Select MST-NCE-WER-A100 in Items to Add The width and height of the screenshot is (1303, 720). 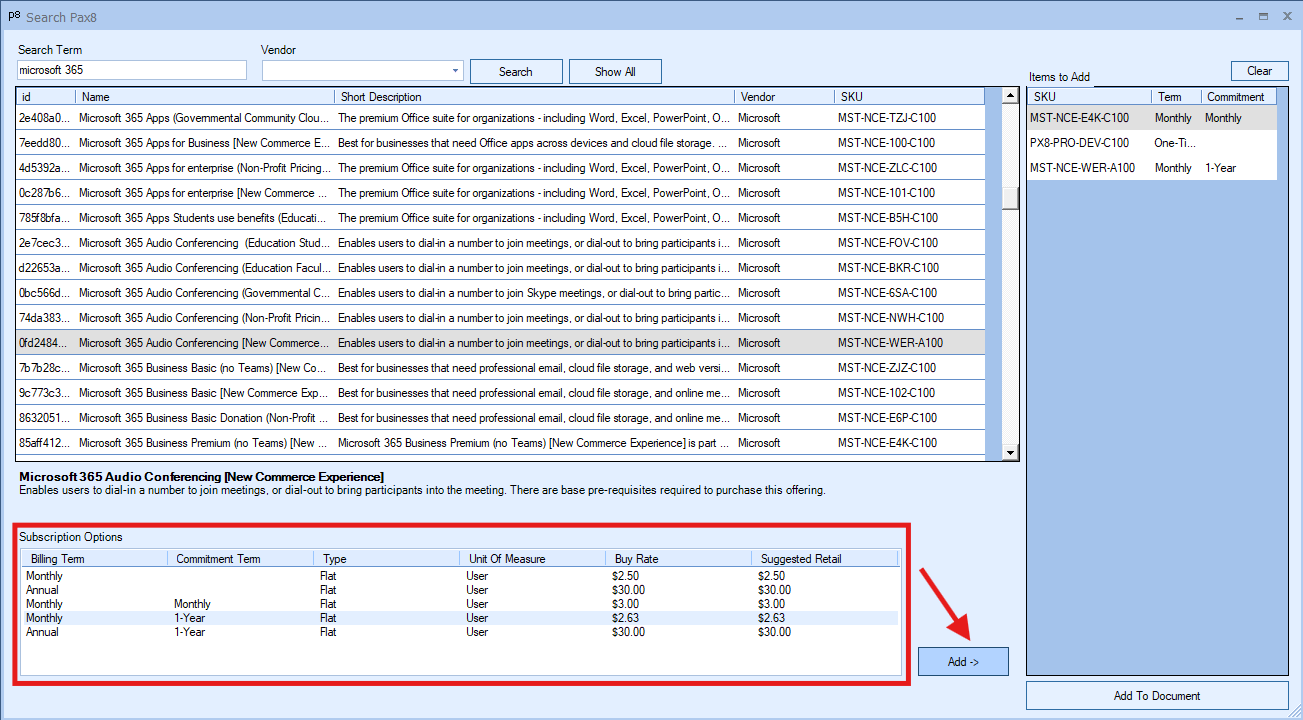[x=1082, y=168]
